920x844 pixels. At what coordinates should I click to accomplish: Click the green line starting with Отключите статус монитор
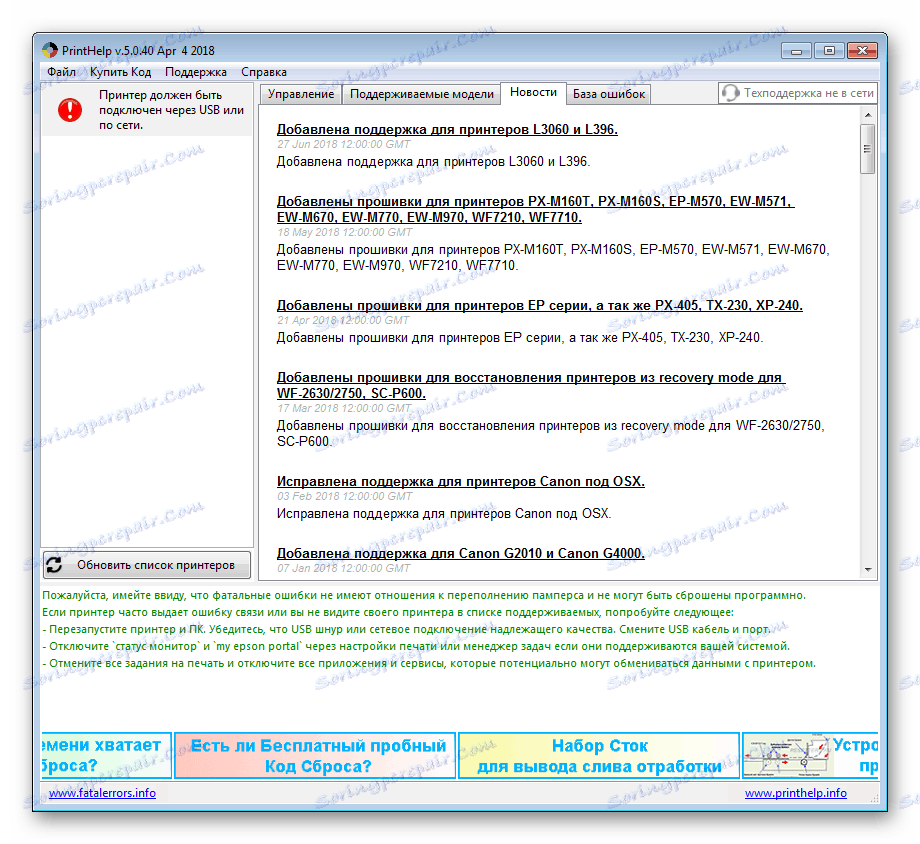point(416,646)
